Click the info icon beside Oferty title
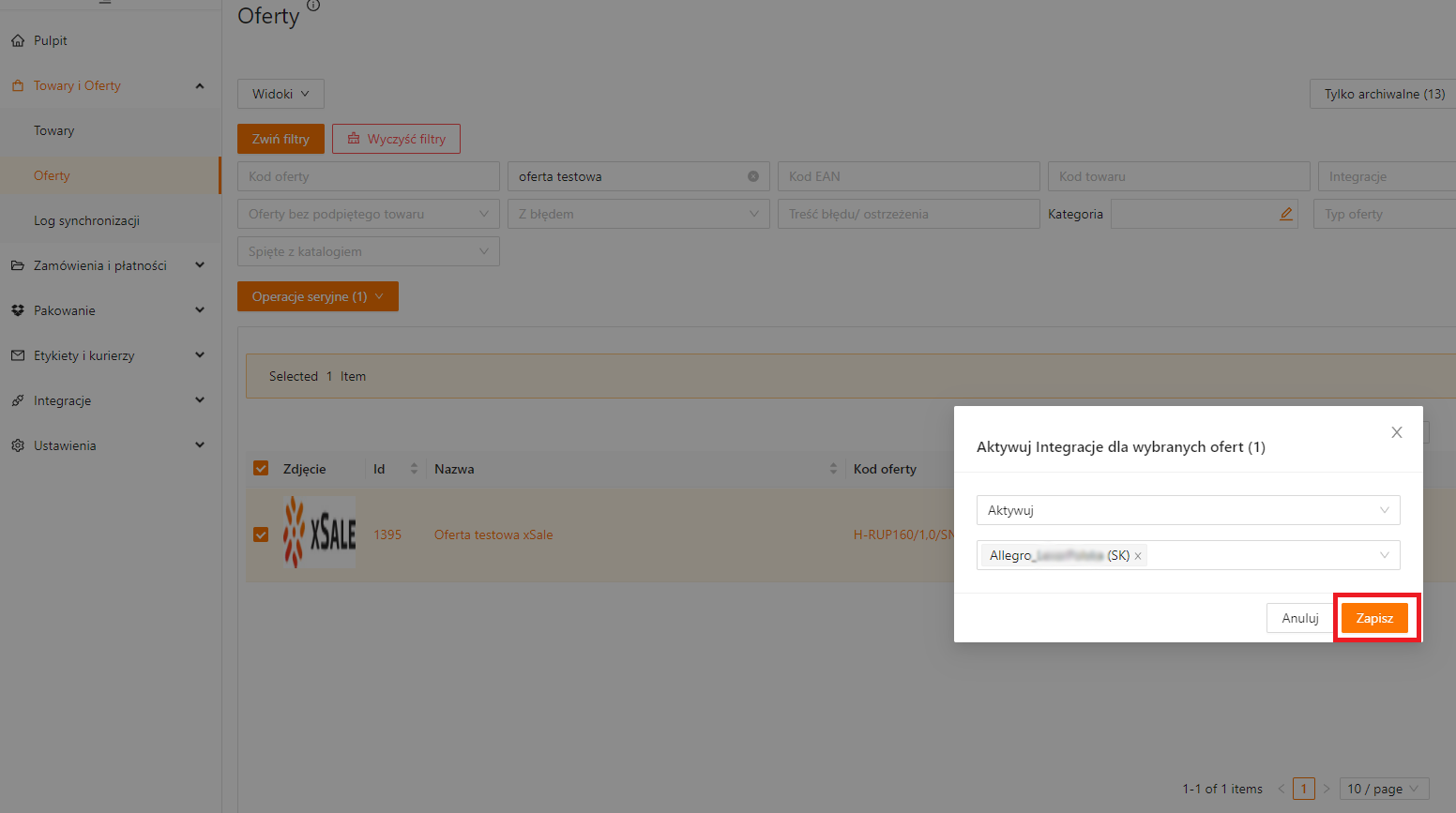The image size is (1456, 813). 313,6
